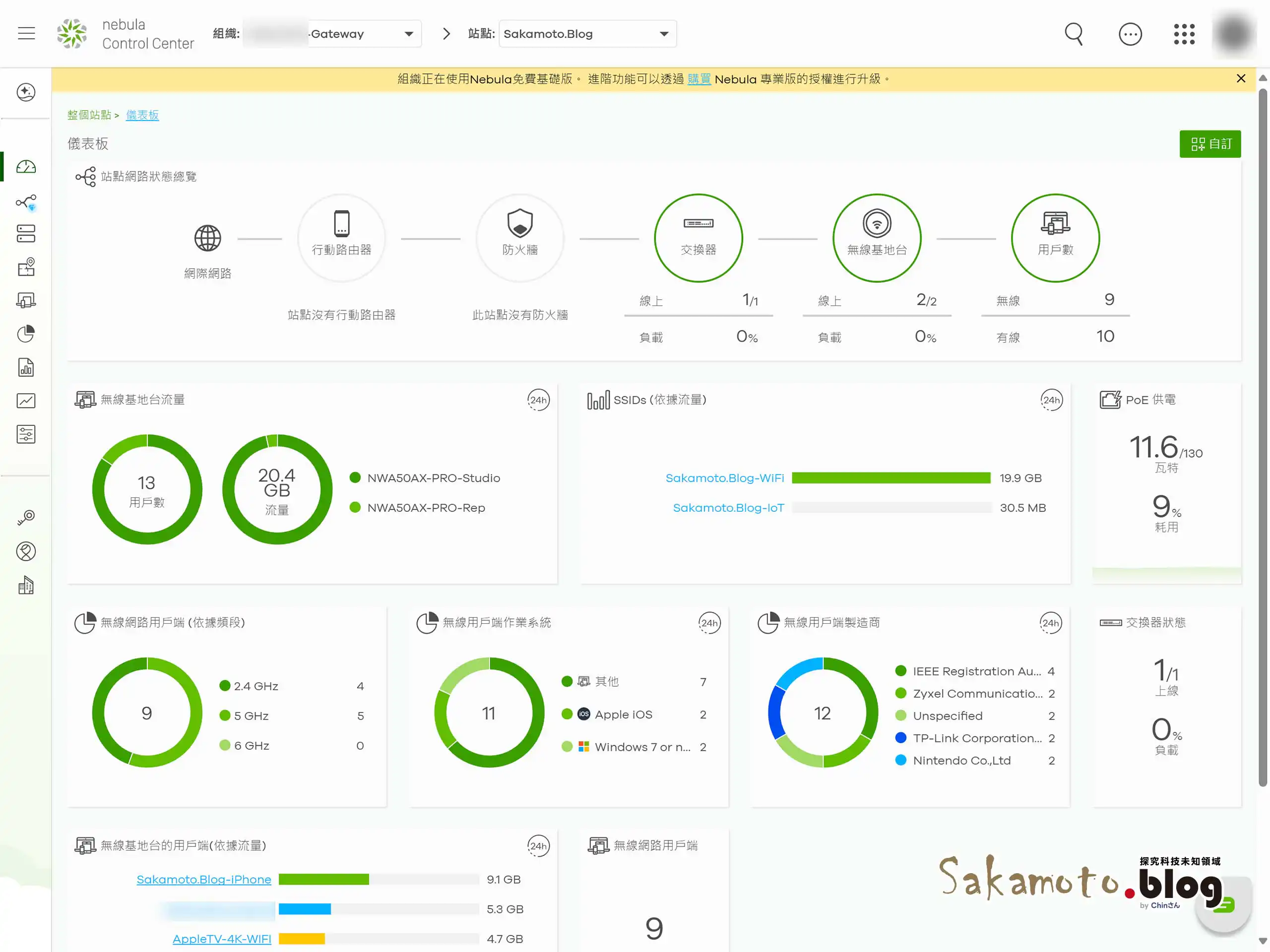Open the chat bubble messages icon
This screenshot has width=1270, height=952.
tap(1130, 34)
